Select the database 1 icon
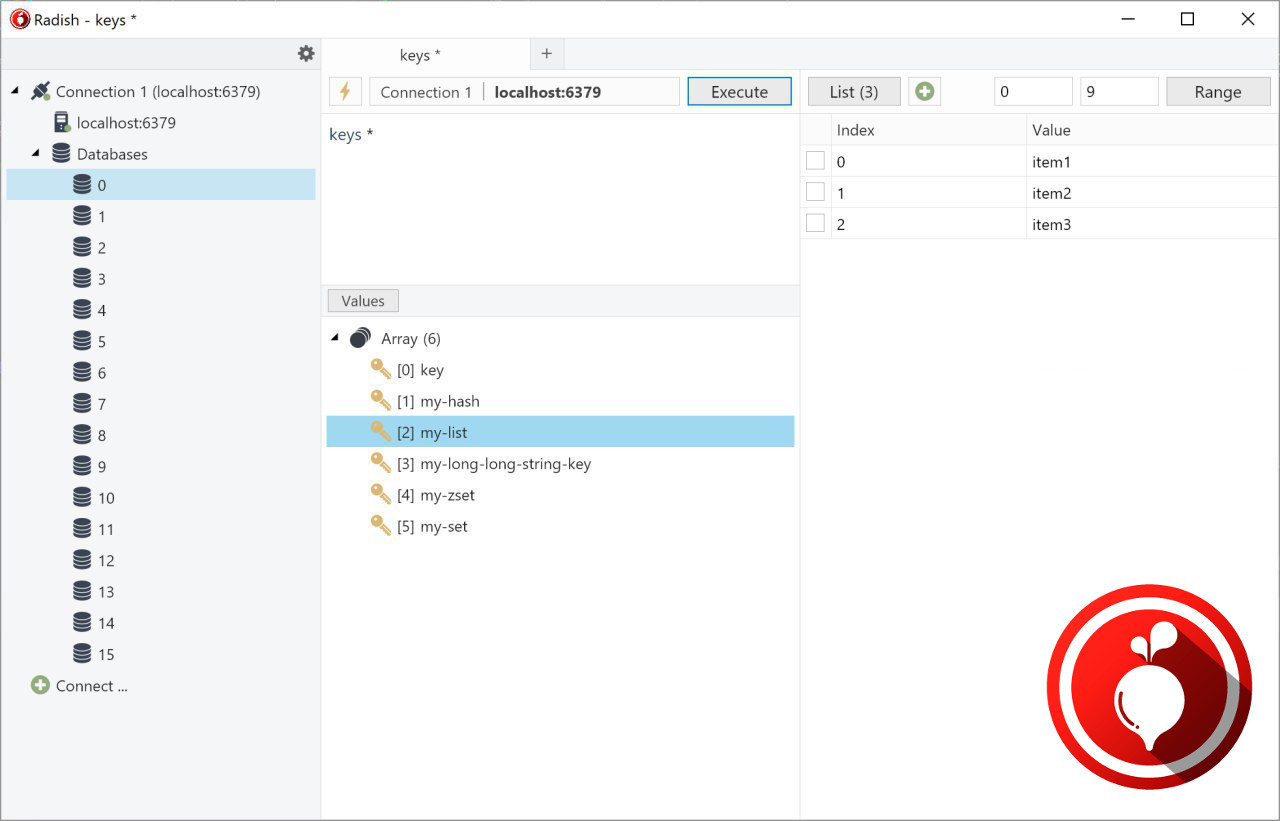The width and height of the screenshot is (1280, 821). click(x=82, y=216)
